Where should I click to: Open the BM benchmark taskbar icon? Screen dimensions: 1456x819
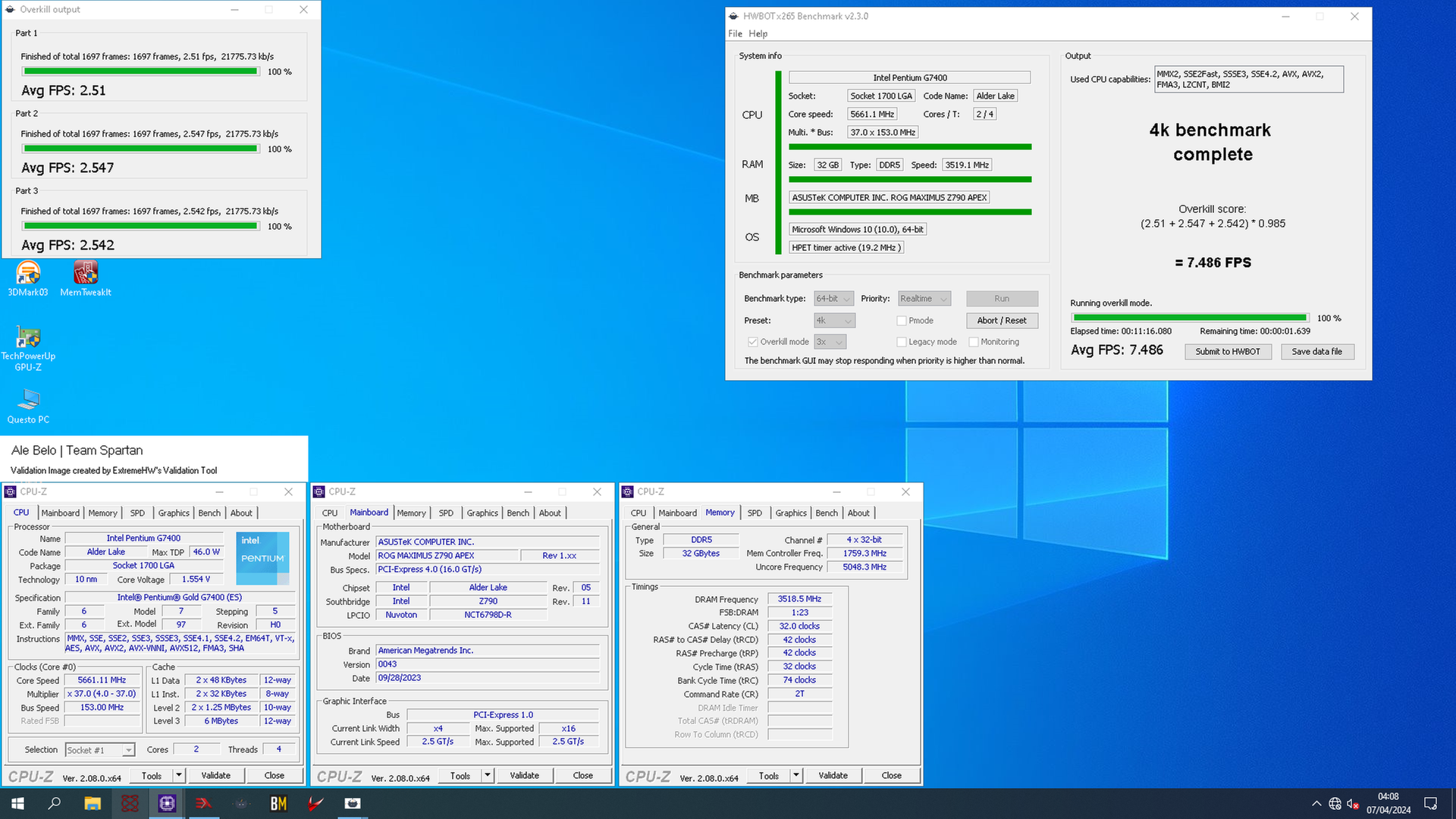point(278,803)
